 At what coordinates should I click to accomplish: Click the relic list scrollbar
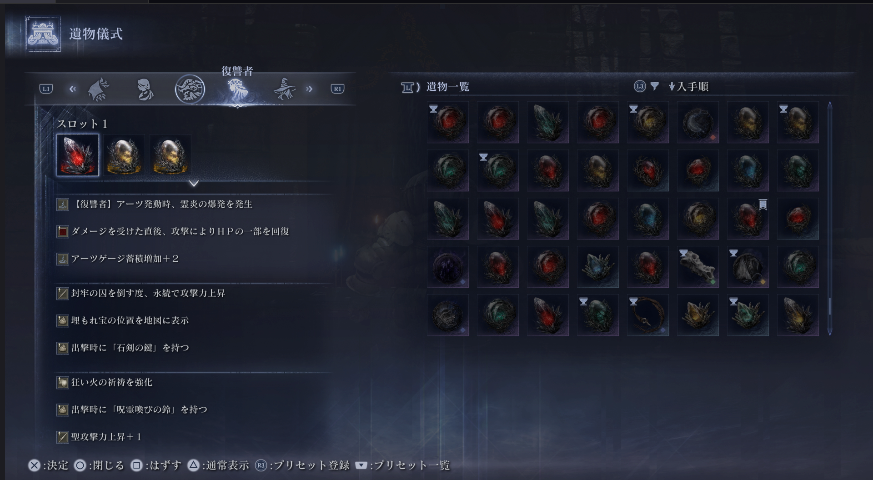click(830, 218)
